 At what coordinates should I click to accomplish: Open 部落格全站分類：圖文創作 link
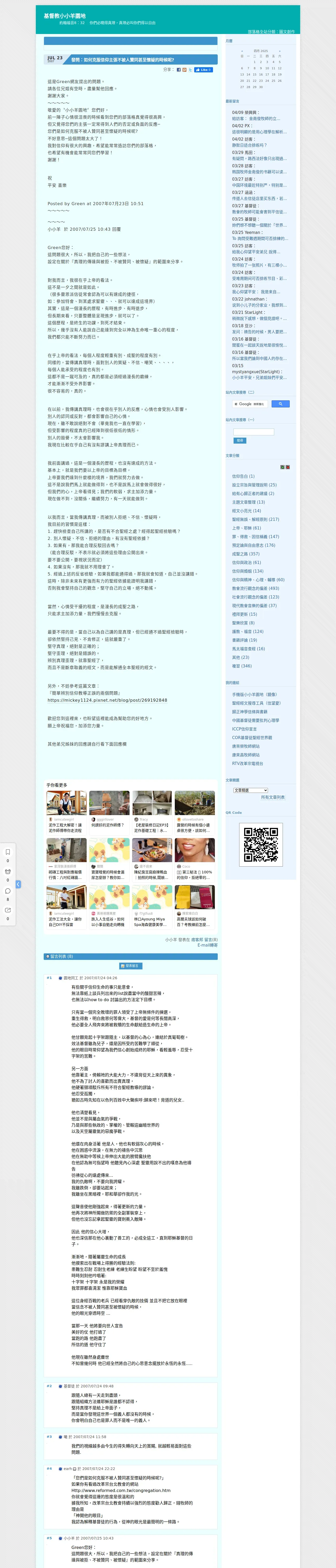271,32
